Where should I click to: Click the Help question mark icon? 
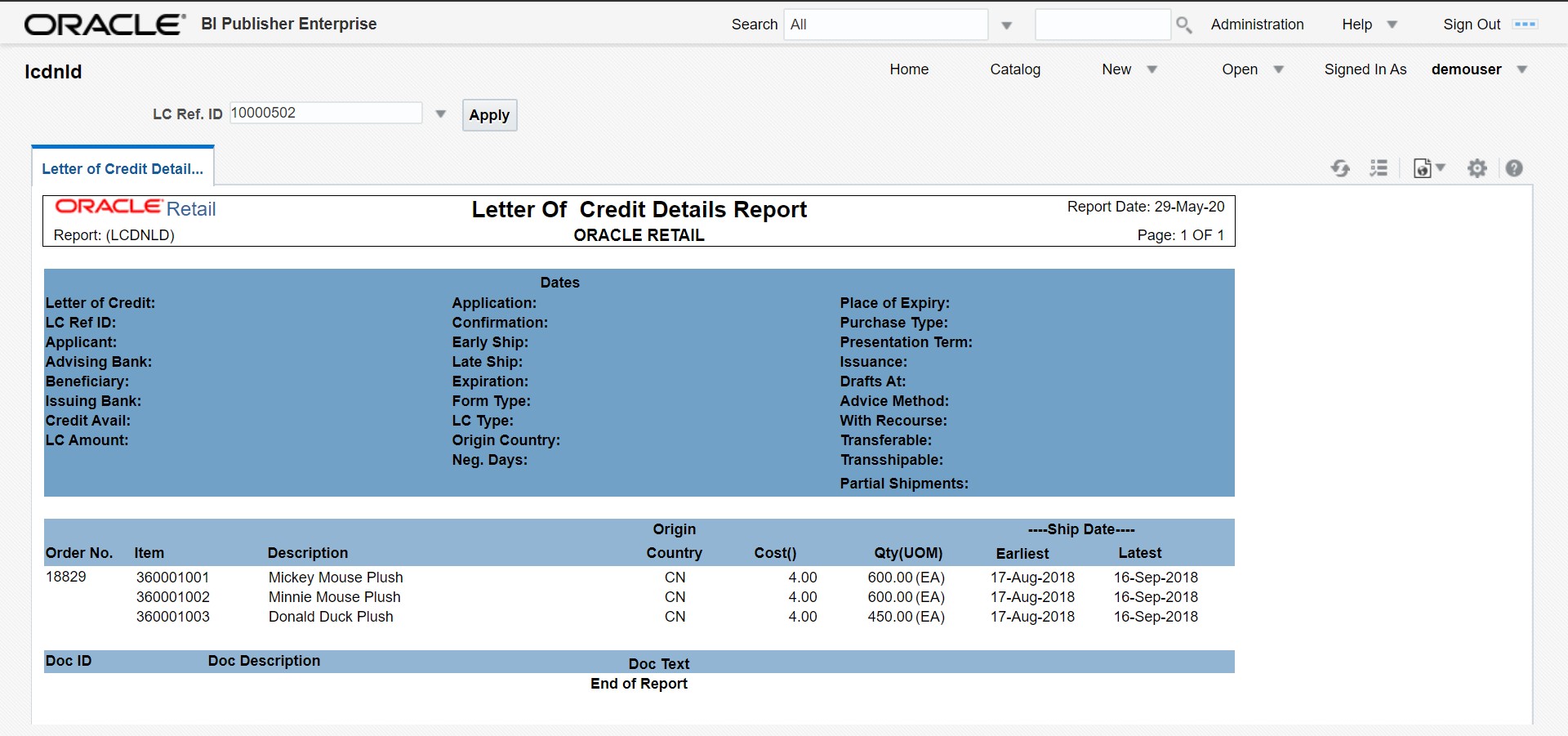[x=1514, y=168]
